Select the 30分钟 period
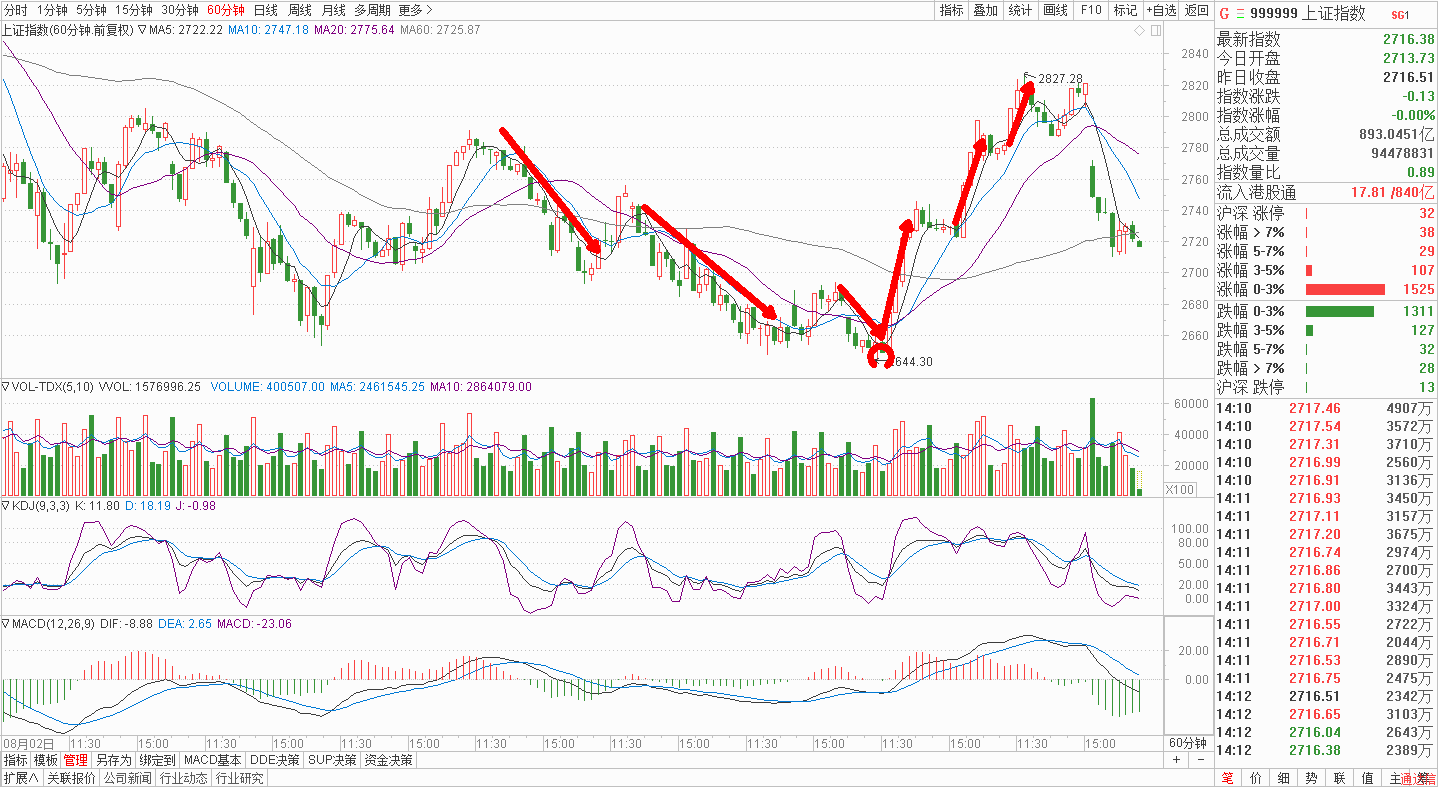The height and width of the screenshot is (787, 1438). (x=180, y=10)
